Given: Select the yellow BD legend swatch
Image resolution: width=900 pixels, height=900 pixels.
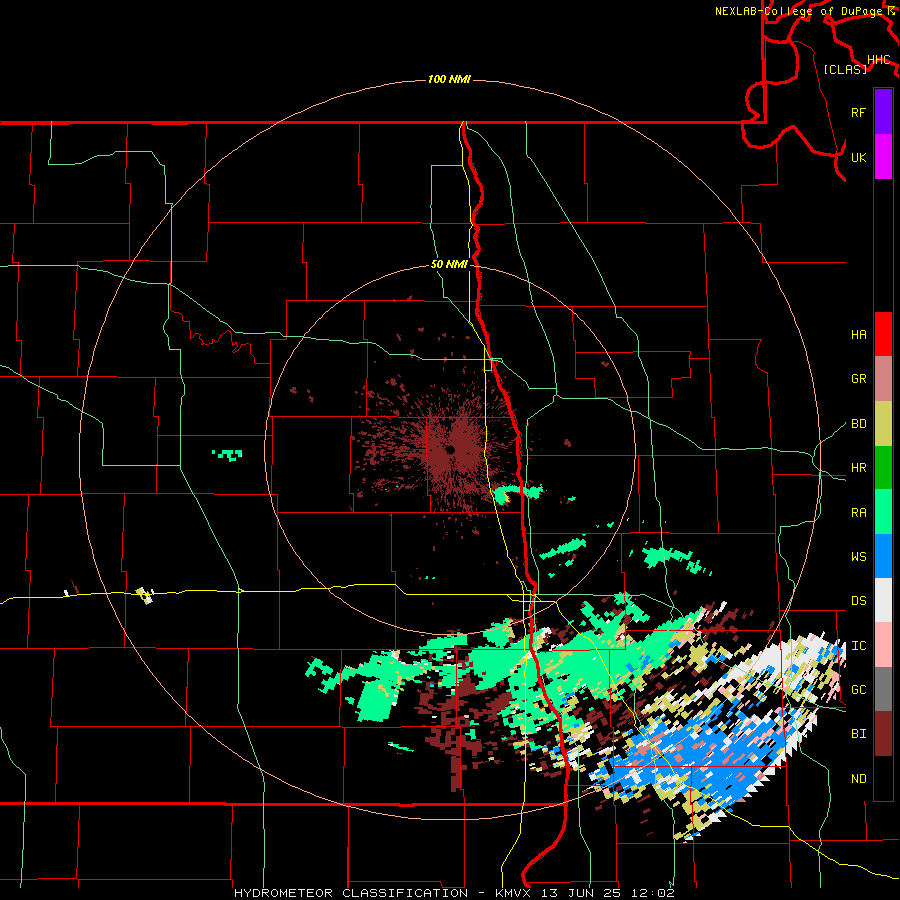Looking at the screenshot, I should coord(883,423).
